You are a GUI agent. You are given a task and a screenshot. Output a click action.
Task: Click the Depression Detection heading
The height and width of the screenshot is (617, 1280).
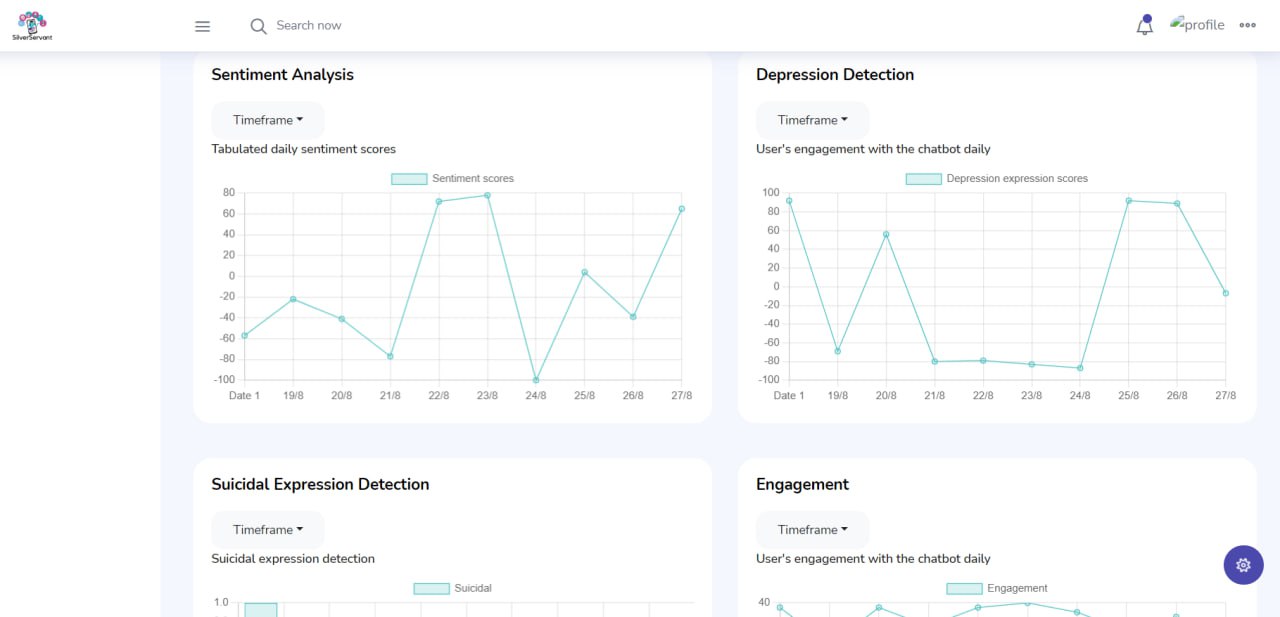pos(835,75)
